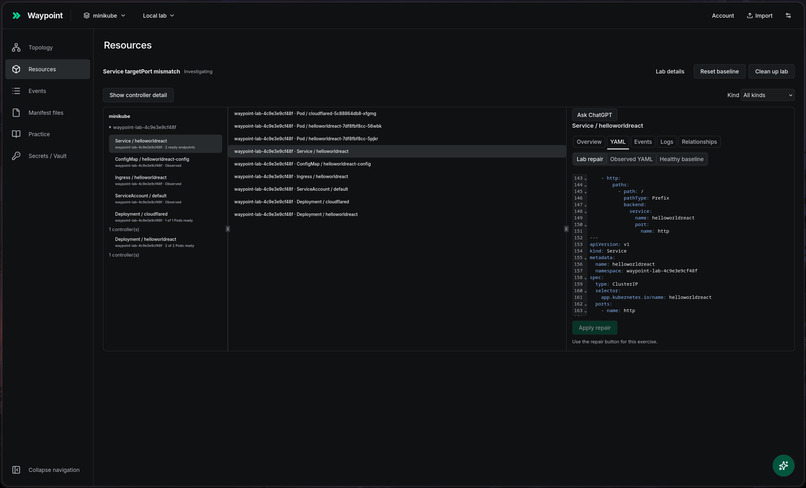Click the Apply repair button

tap(595, 328)
